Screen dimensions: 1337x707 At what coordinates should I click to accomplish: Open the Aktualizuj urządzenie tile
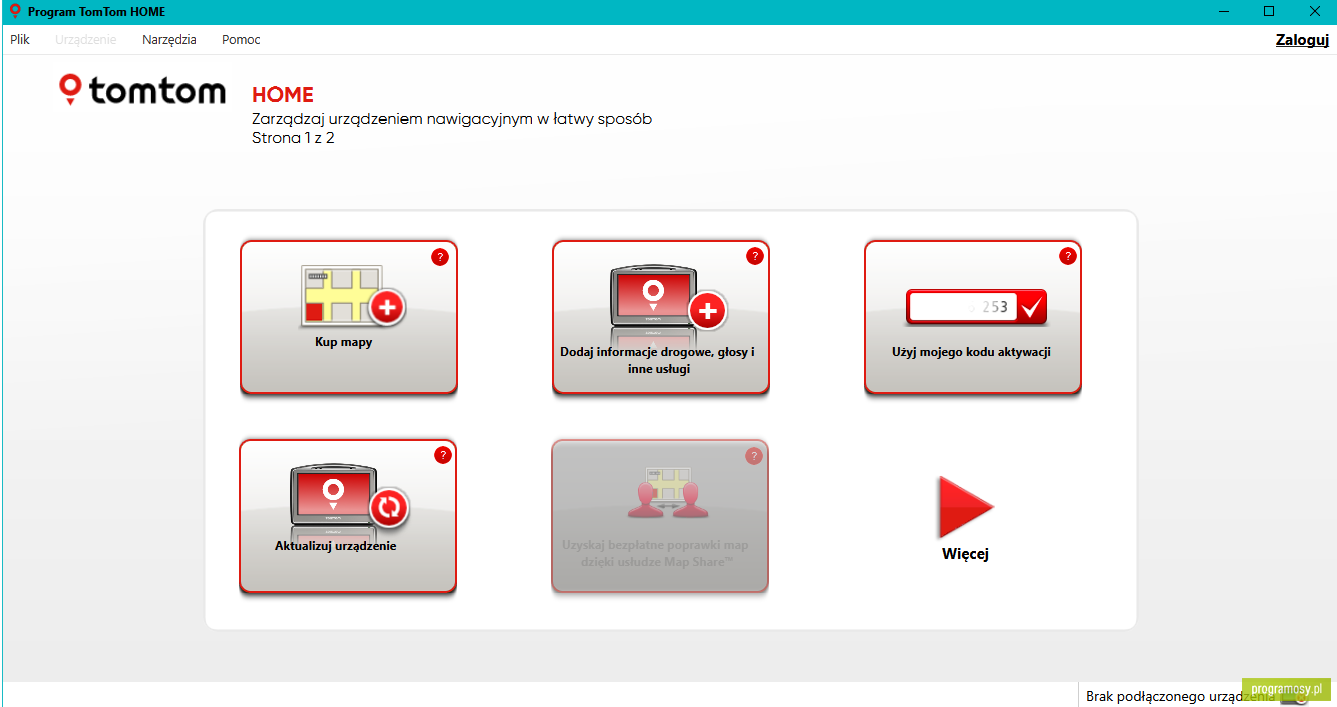348,516
